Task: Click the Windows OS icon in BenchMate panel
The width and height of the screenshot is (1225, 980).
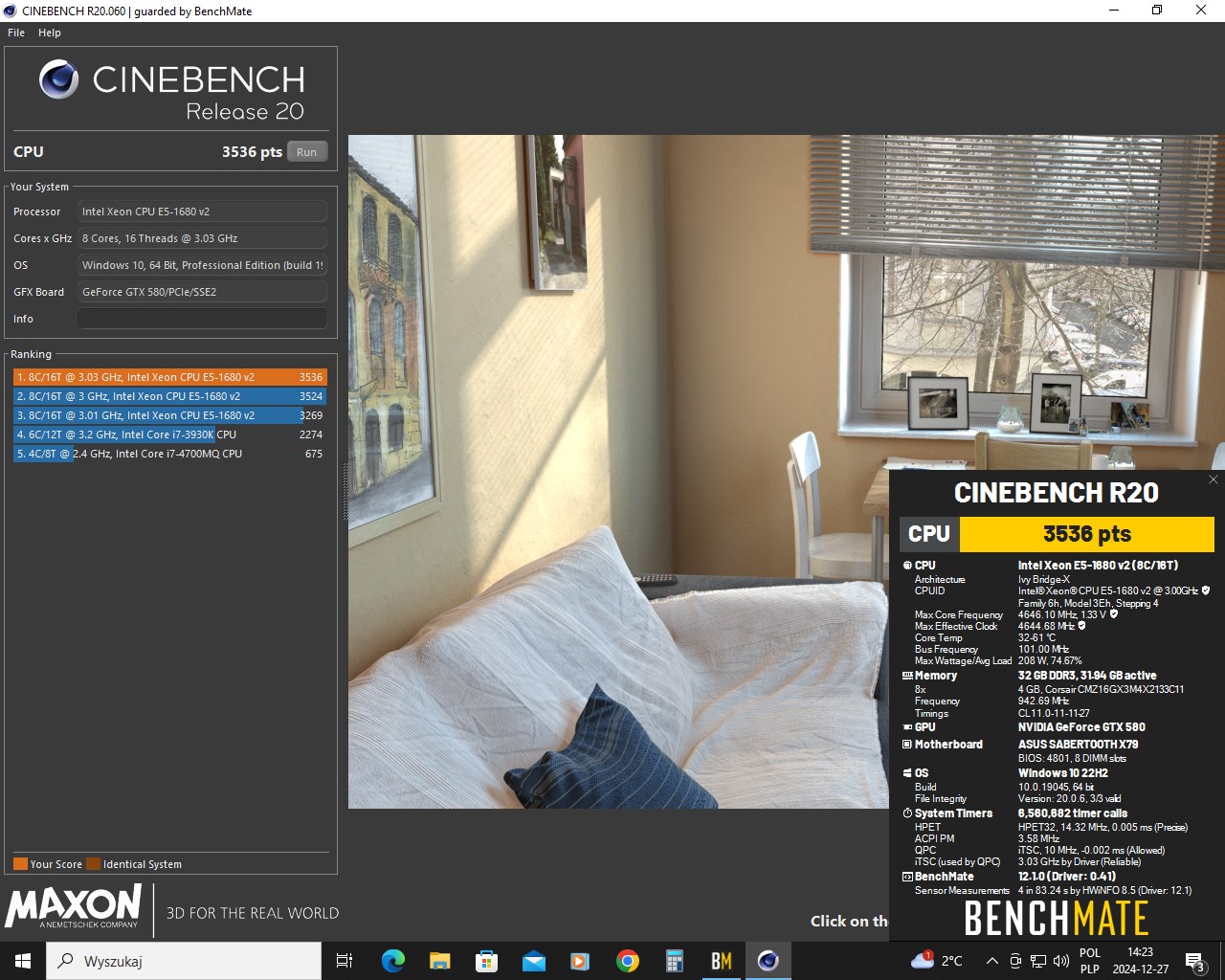Action: tap(907, 773)
